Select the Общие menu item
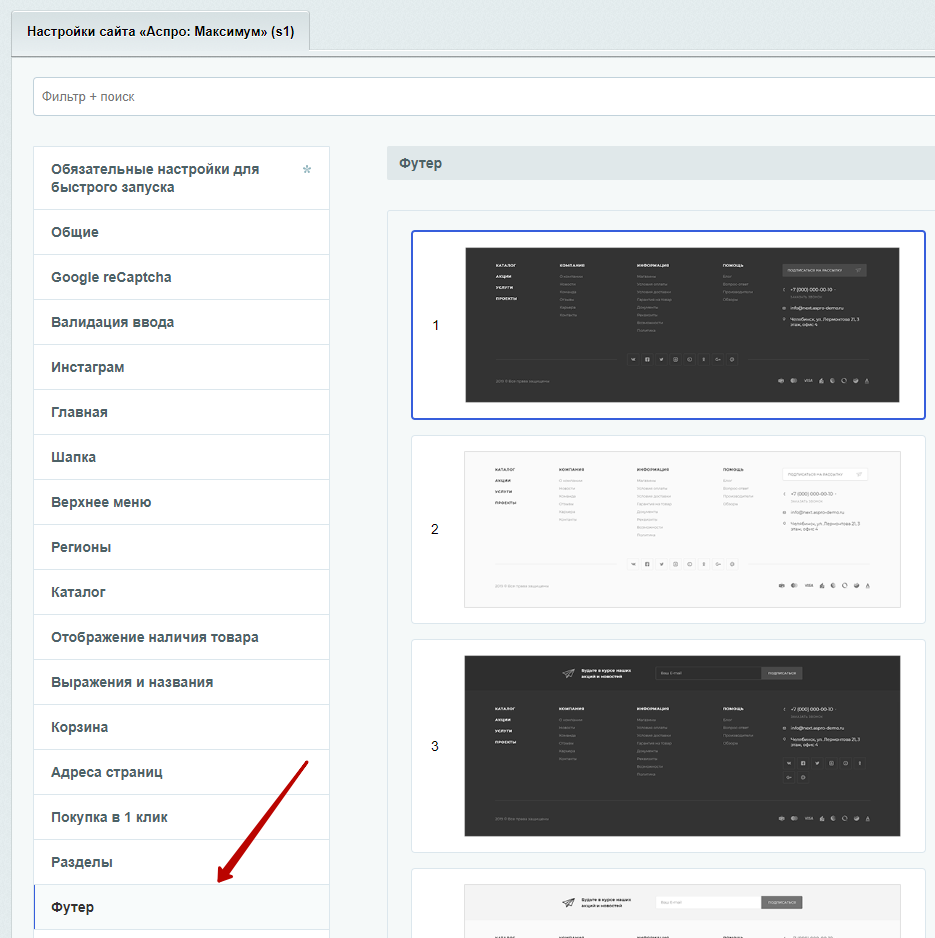The width and height of the screenshot is (935, 938). pyautogui.click(x=181, y=232)
